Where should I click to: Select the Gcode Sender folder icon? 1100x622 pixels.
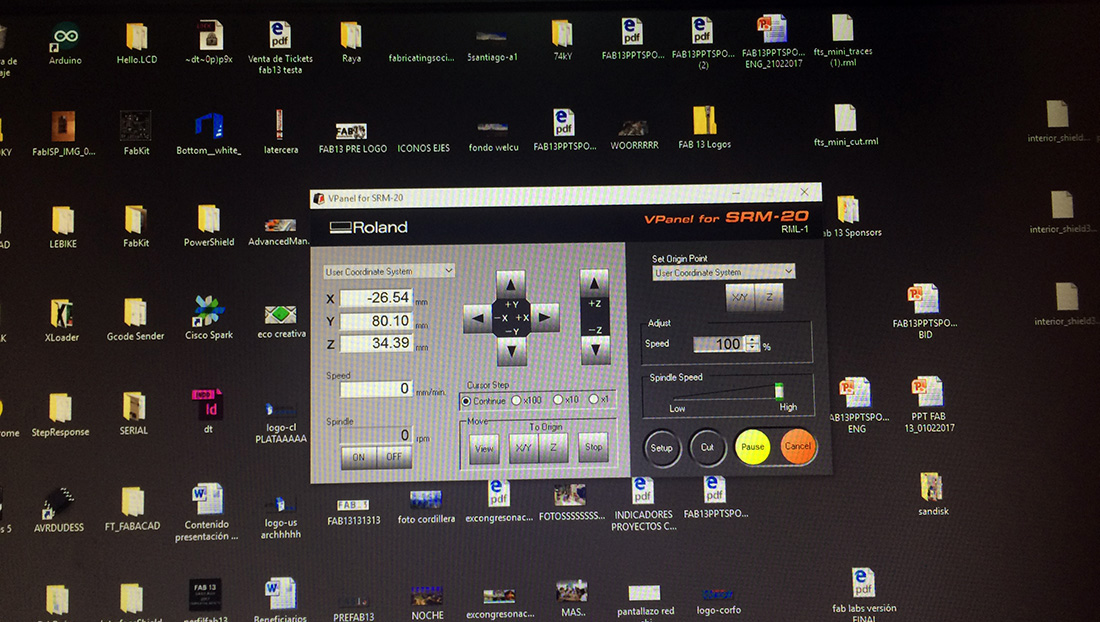(x=135, y=319)
